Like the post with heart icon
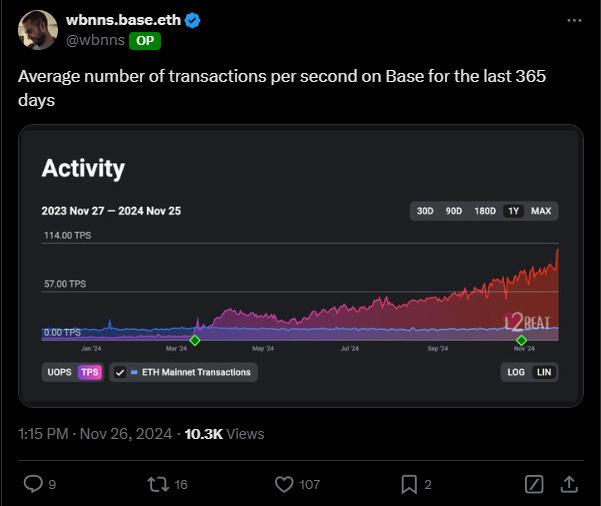The height and width of the screenshot is (506, 601). (x=285, y=484)
